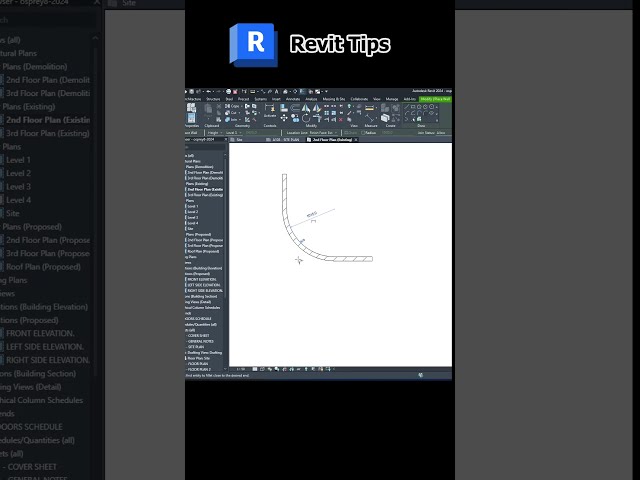Click the Paste clipboard icon

(x=208, y=109)
